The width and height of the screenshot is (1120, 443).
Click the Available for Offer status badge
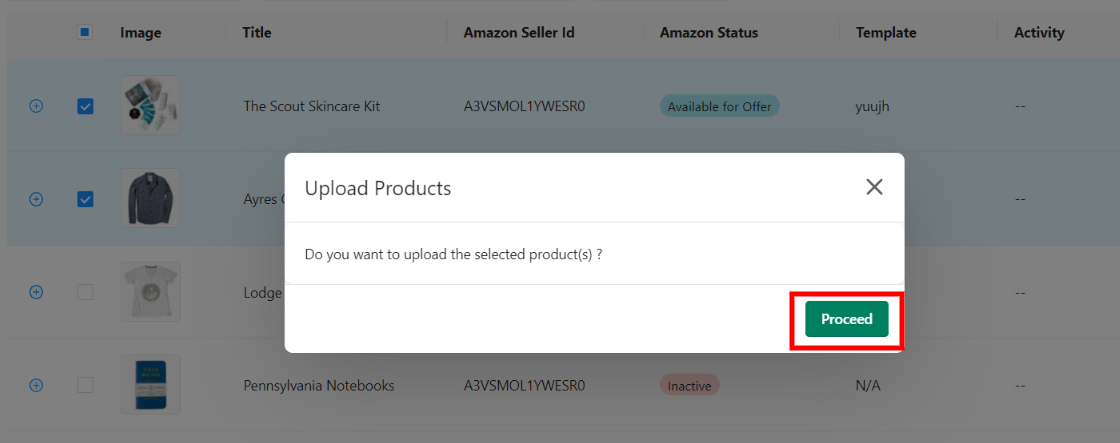(x=719, y=106)
